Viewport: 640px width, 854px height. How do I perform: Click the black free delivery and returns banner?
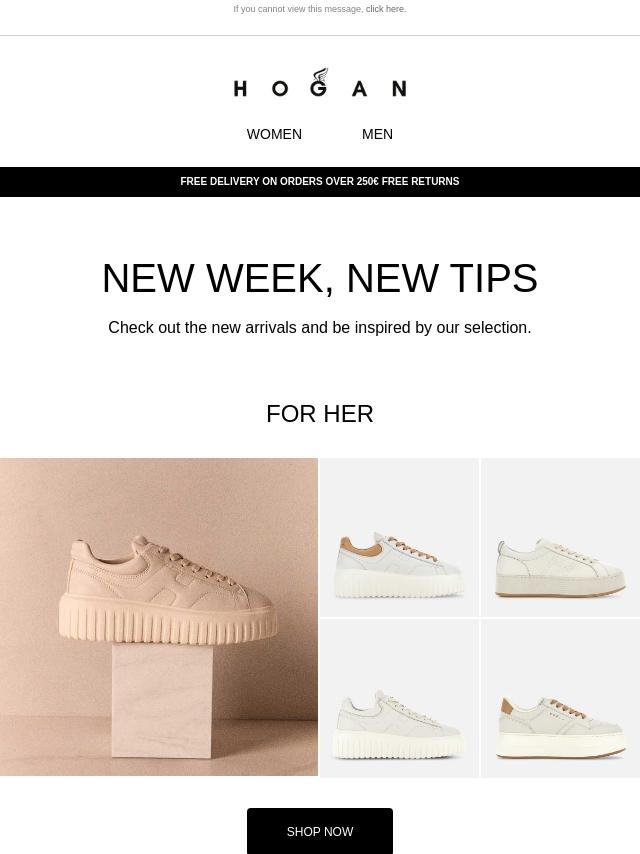point(320,182)
